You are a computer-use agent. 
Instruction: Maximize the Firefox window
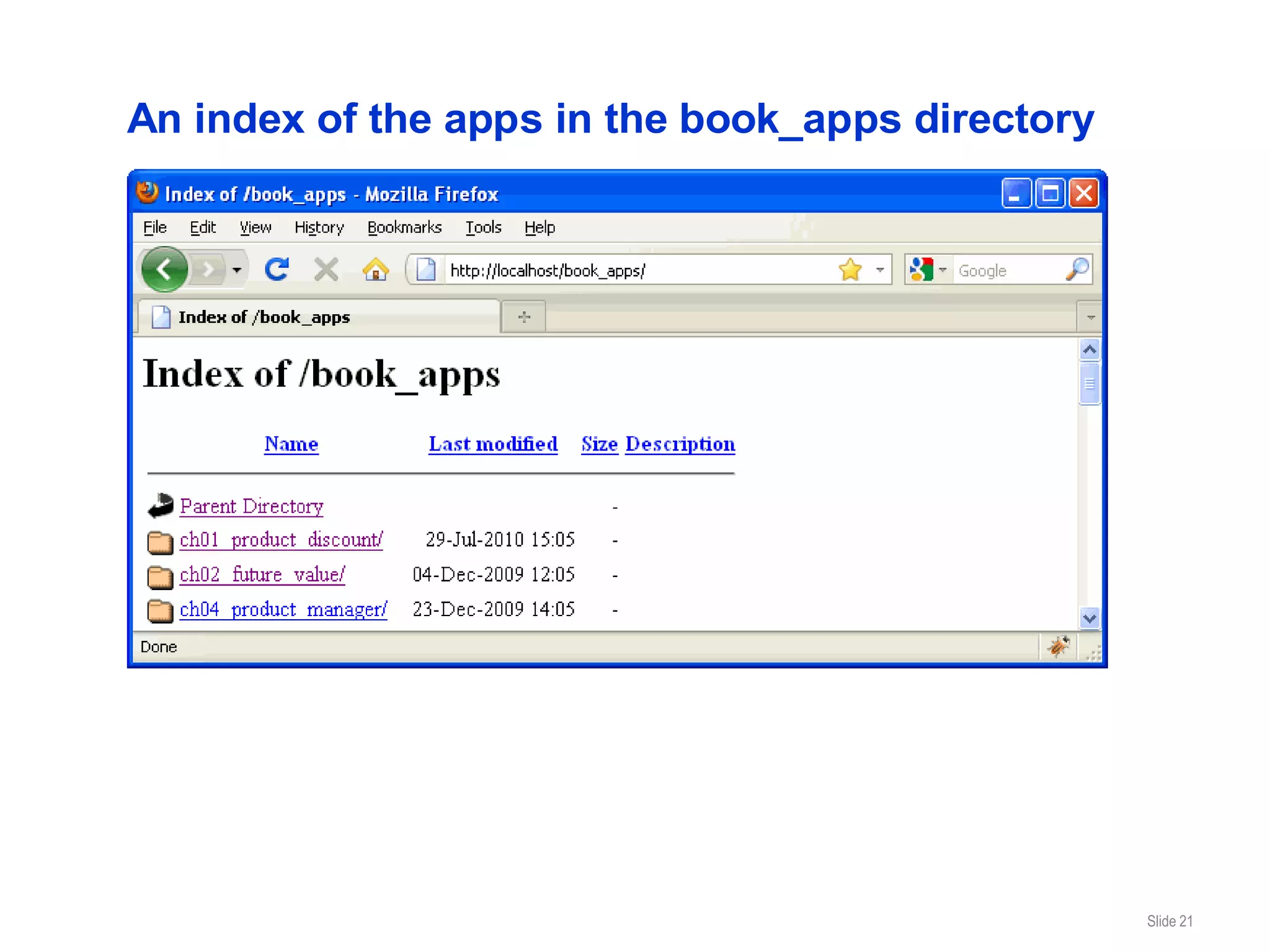pos(1050,193)
